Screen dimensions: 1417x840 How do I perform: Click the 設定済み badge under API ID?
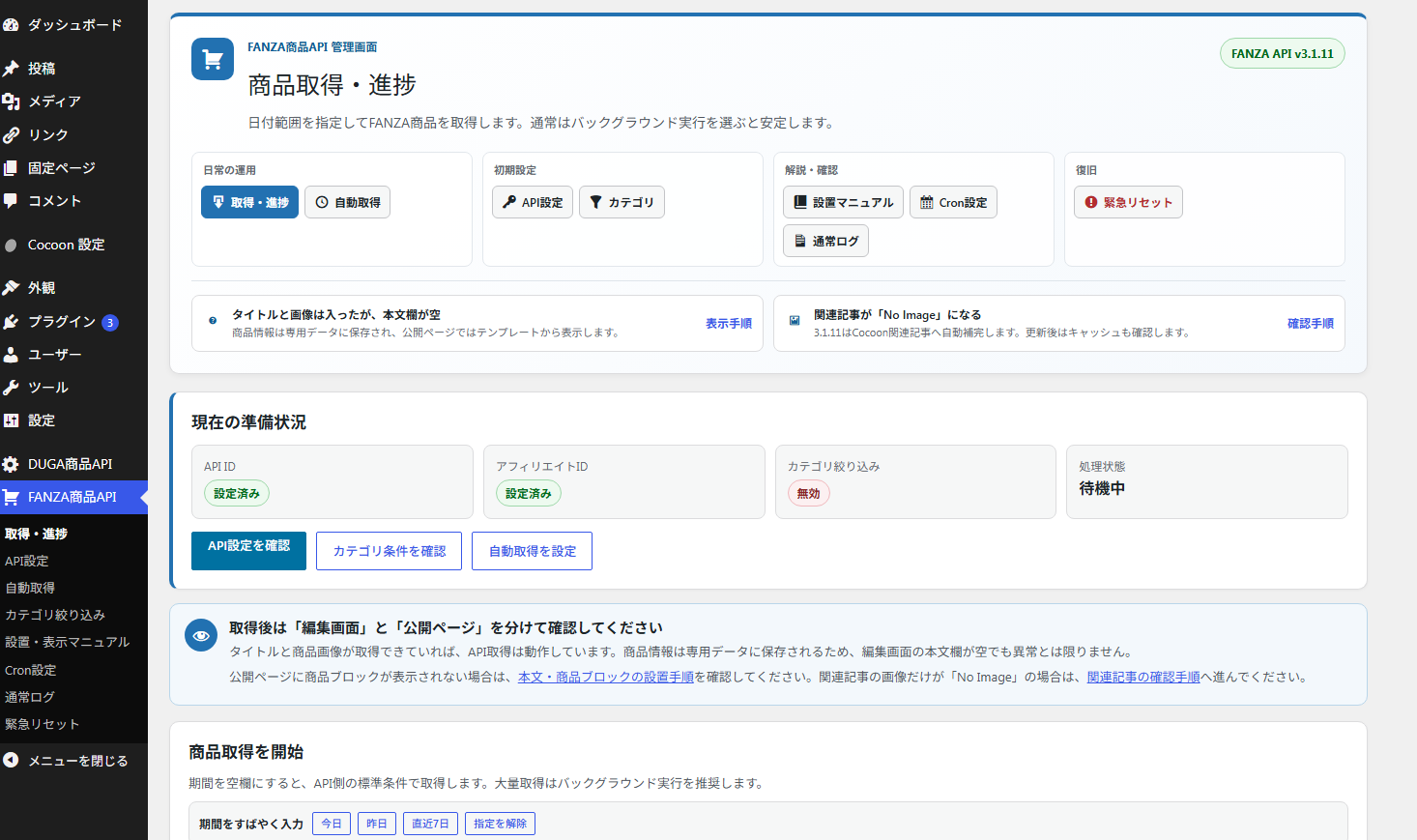(237, 493)
